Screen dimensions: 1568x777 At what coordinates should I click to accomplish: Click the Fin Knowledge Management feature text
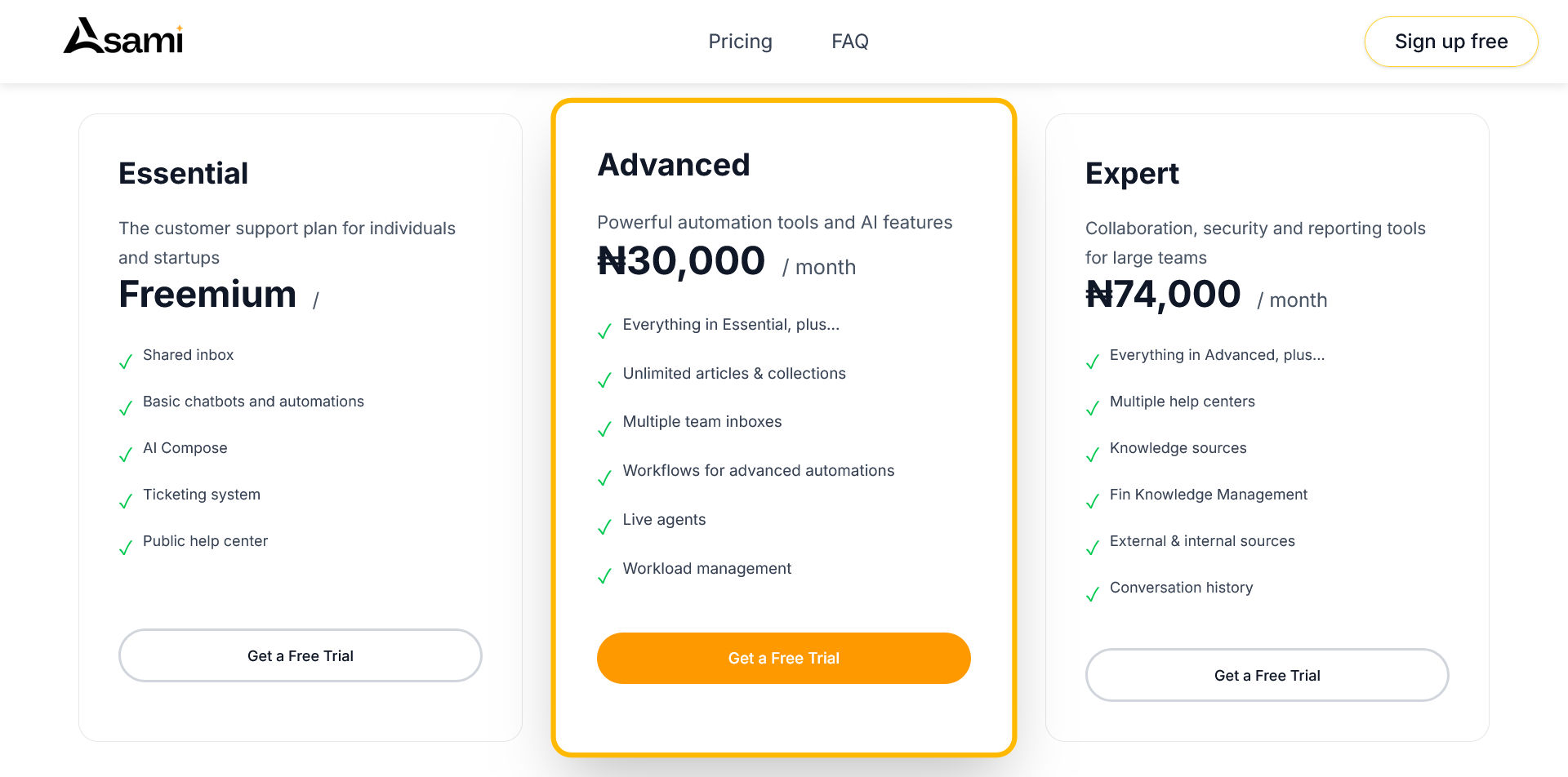1208,495
